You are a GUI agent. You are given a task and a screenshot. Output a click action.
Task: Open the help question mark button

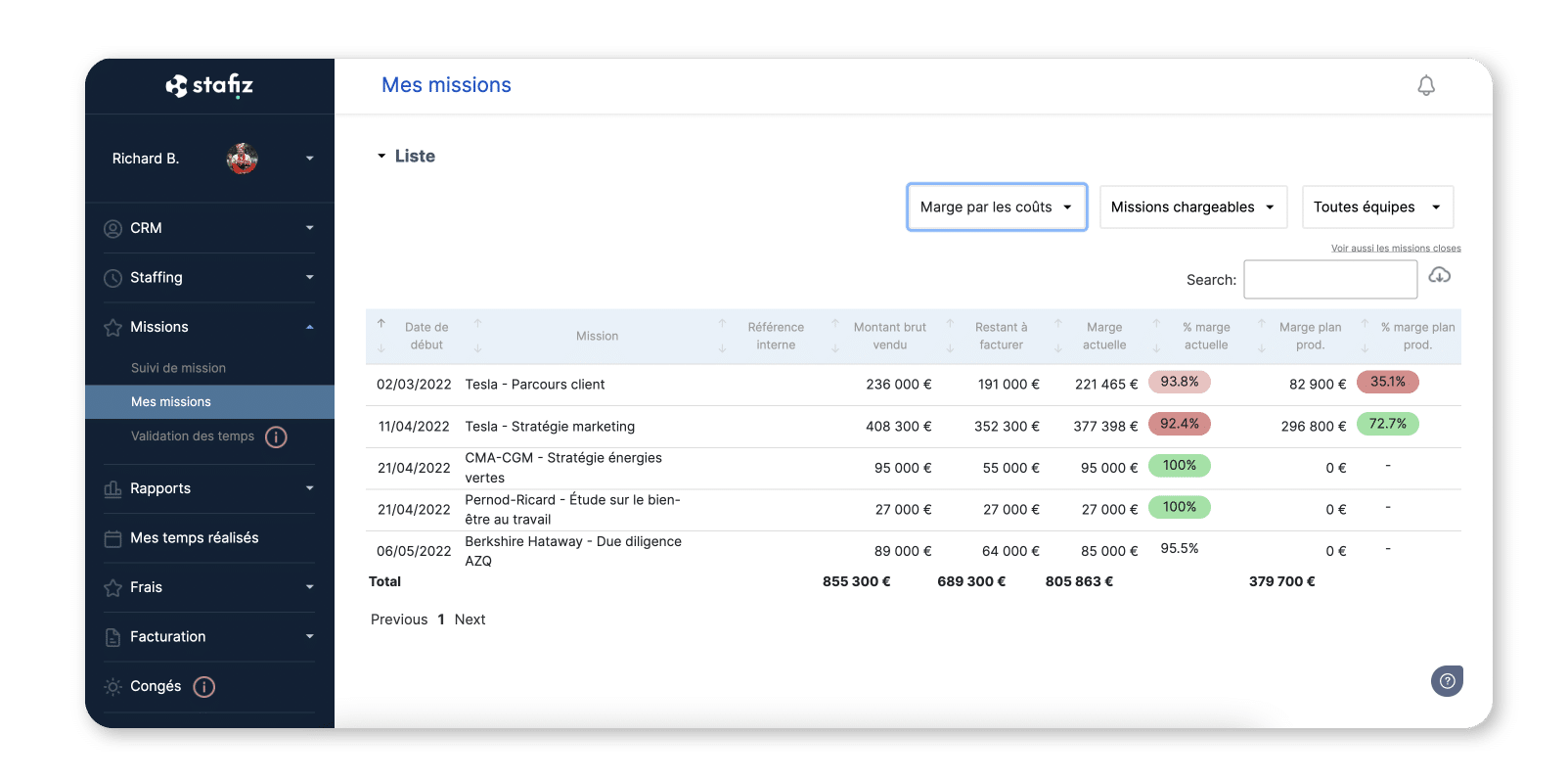tap(1447, 681)
